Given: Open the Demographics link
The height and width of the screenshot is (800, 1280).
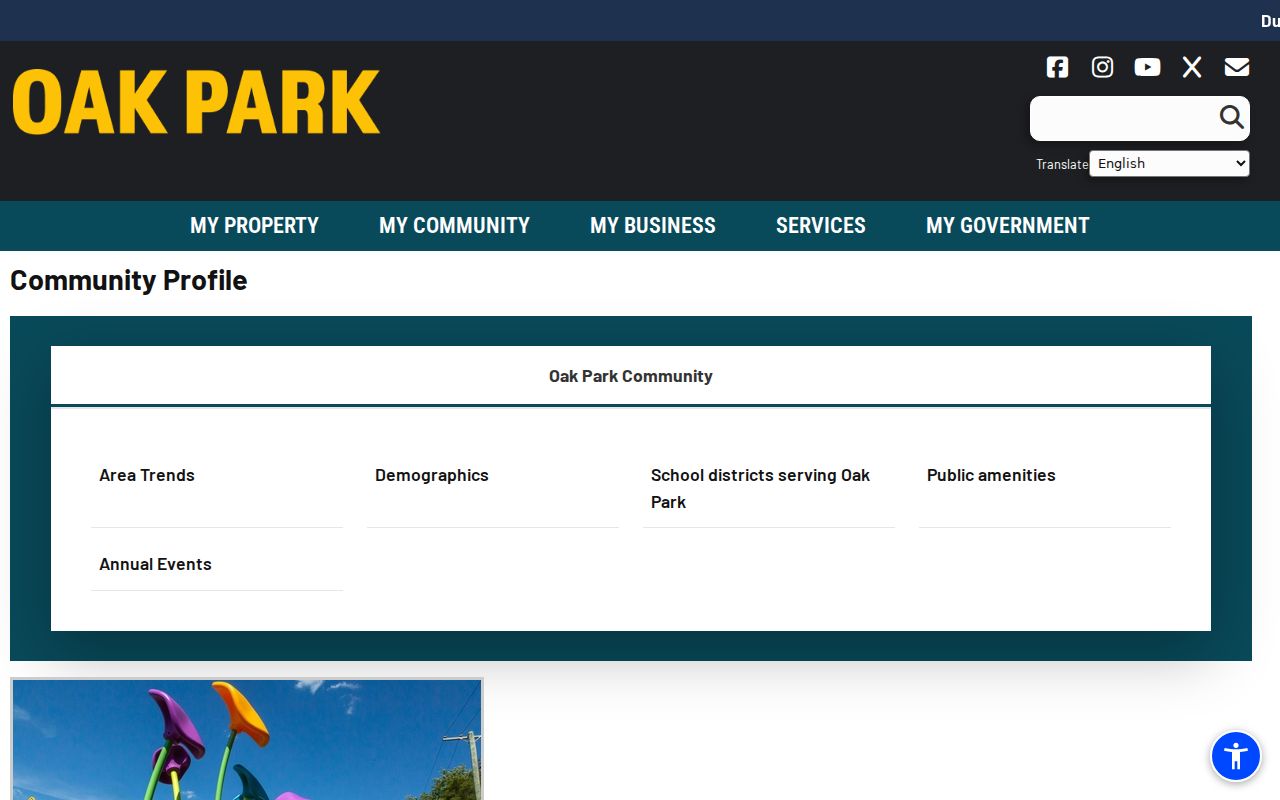Looking at the screenshot, I should (432, 475).
